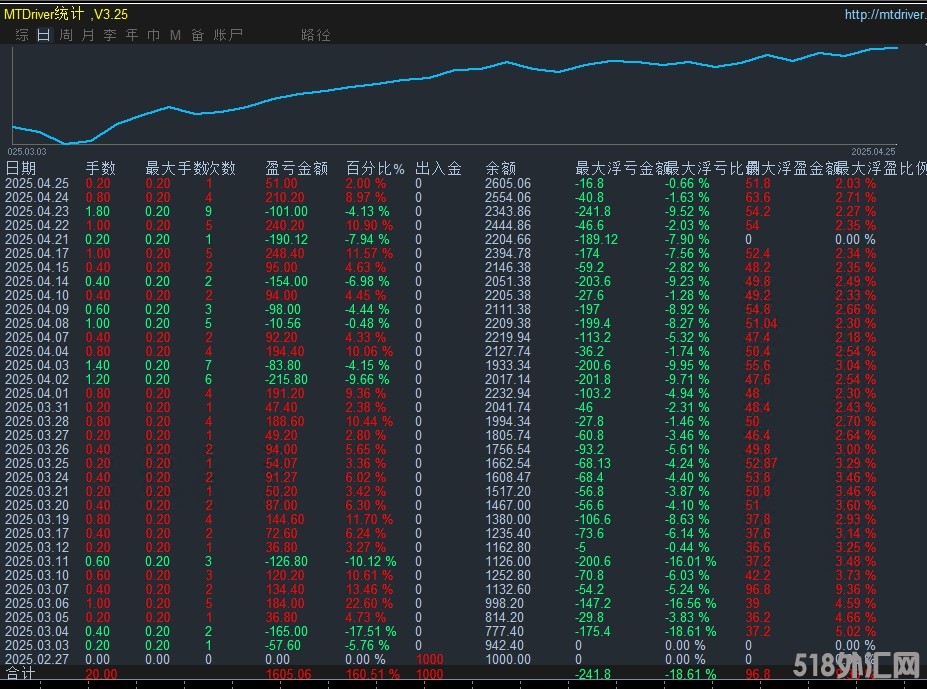Viewport: 927px width, 689px height.
Task: Click the 余额 column header
Action: (501, 168)
